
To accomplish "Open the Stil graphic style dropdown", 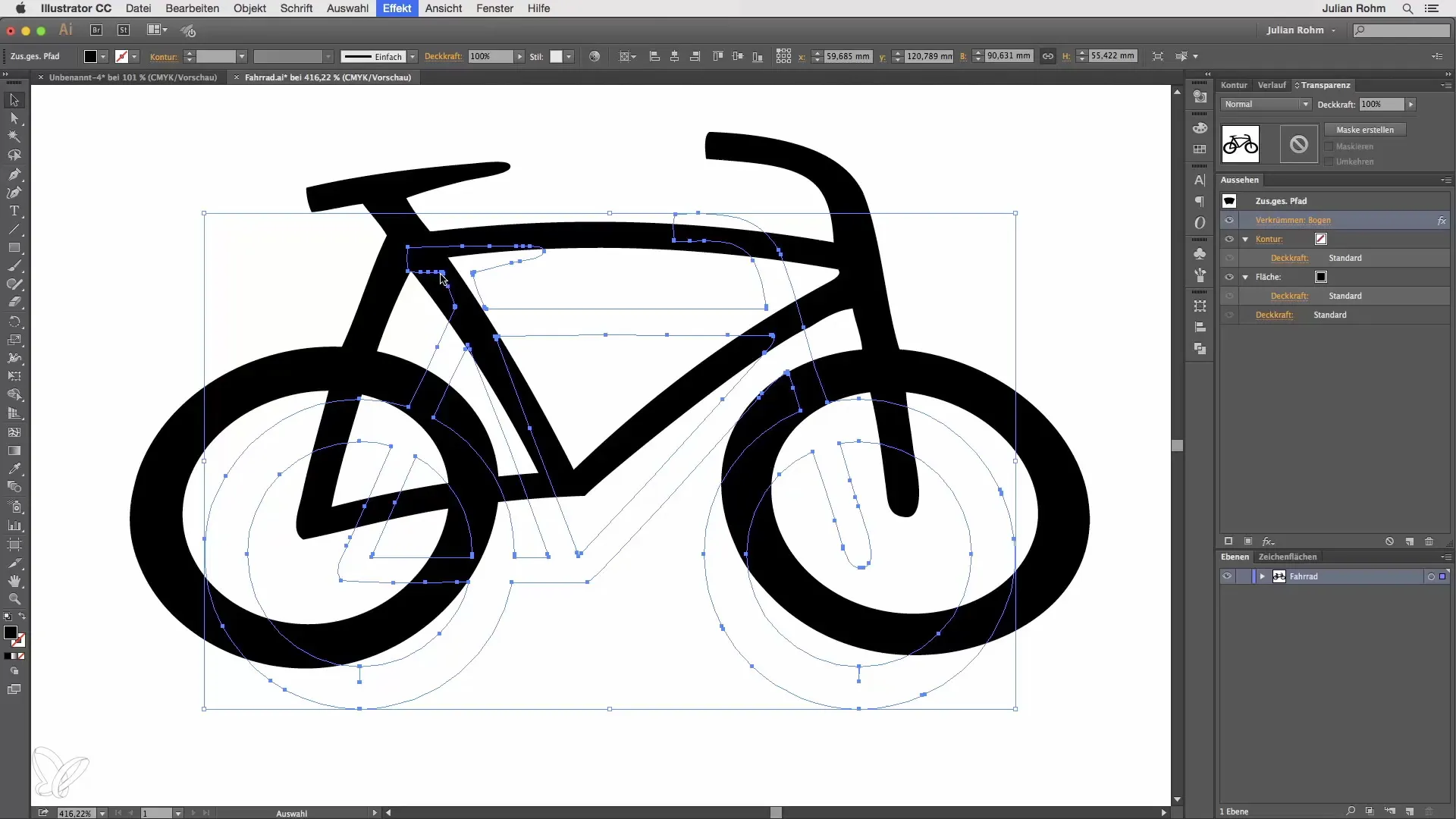I will [x=568, y=56].
